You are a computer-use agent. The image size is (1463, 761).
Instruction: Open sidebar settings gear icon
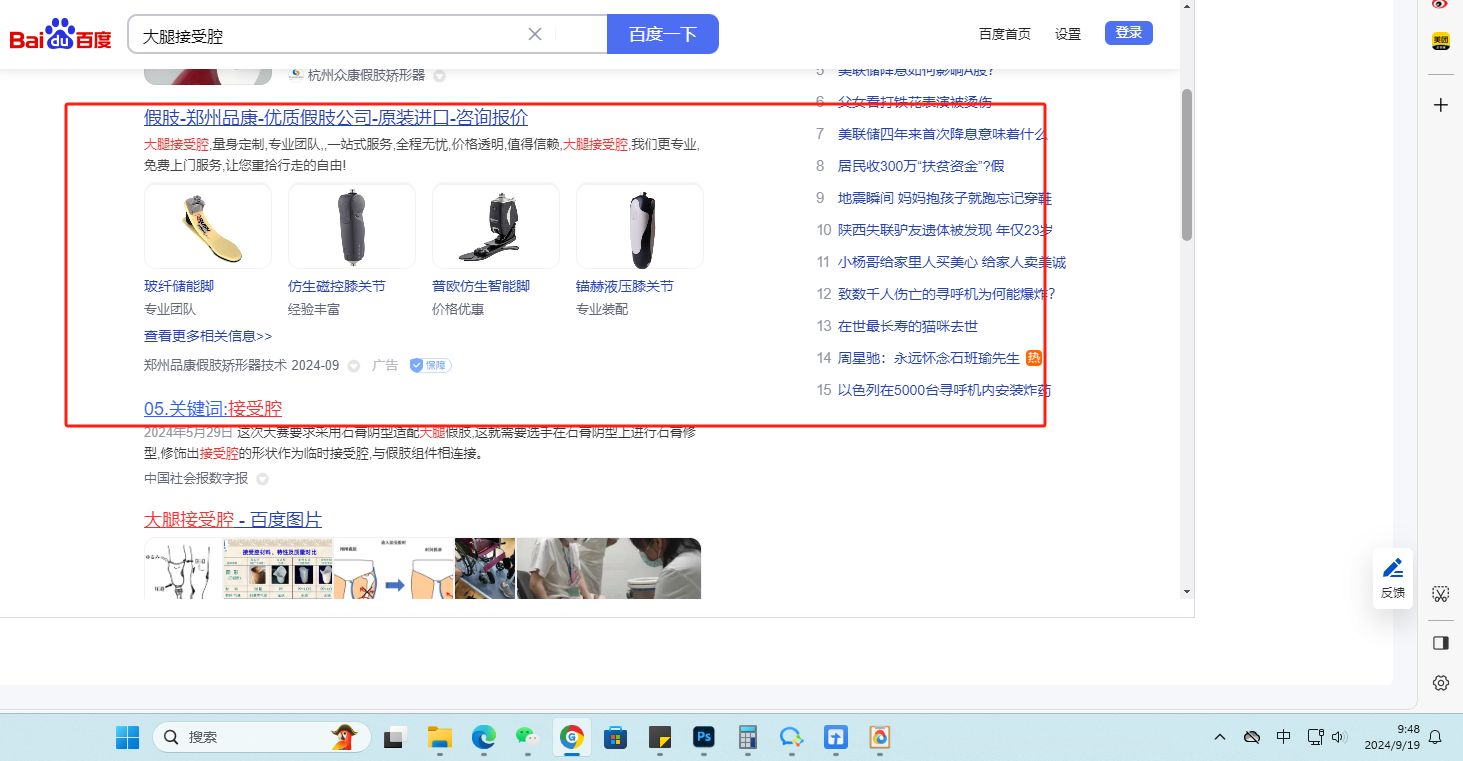pyautogui.click(x=1440, y=682)
